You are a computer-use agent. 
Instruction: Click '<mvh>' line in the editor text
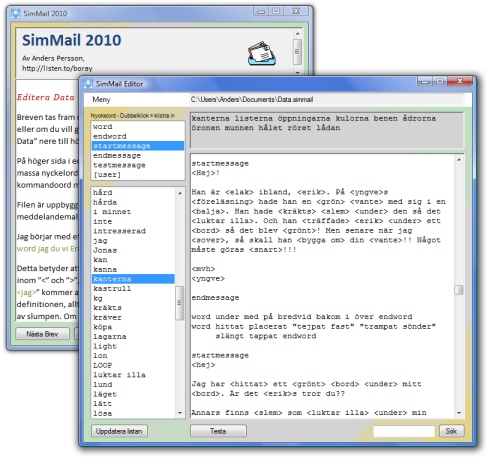click(203, 269)
